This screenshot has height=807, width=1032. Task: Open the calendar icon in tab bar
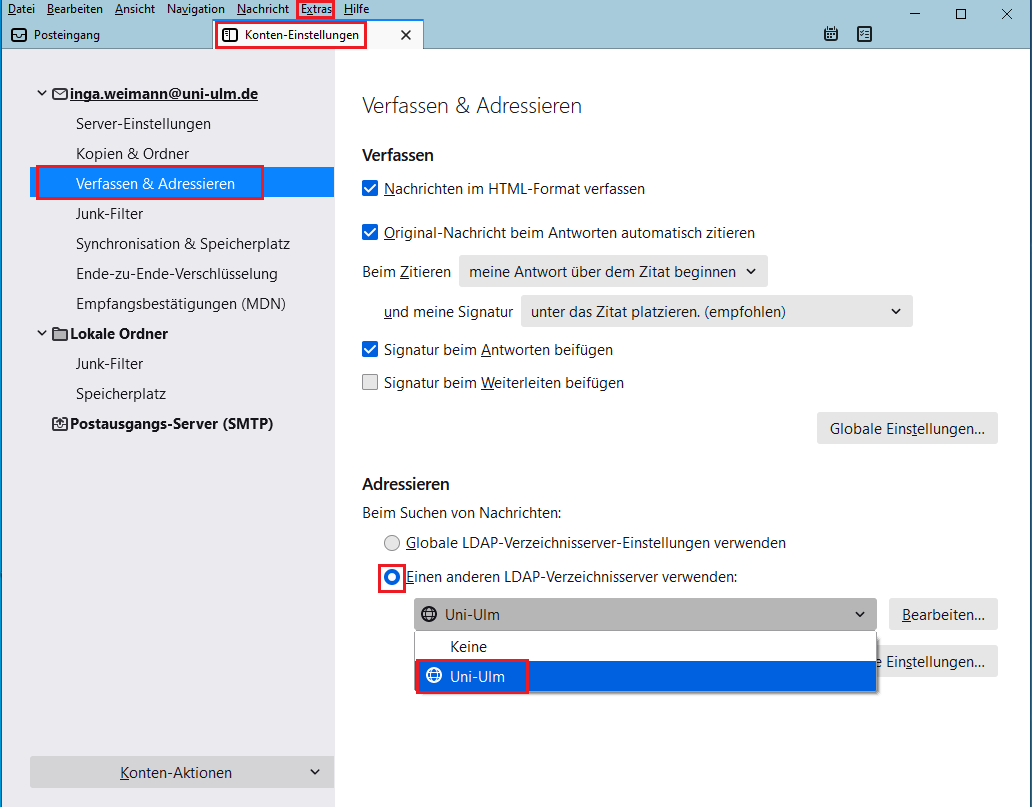tap(831, 34)
